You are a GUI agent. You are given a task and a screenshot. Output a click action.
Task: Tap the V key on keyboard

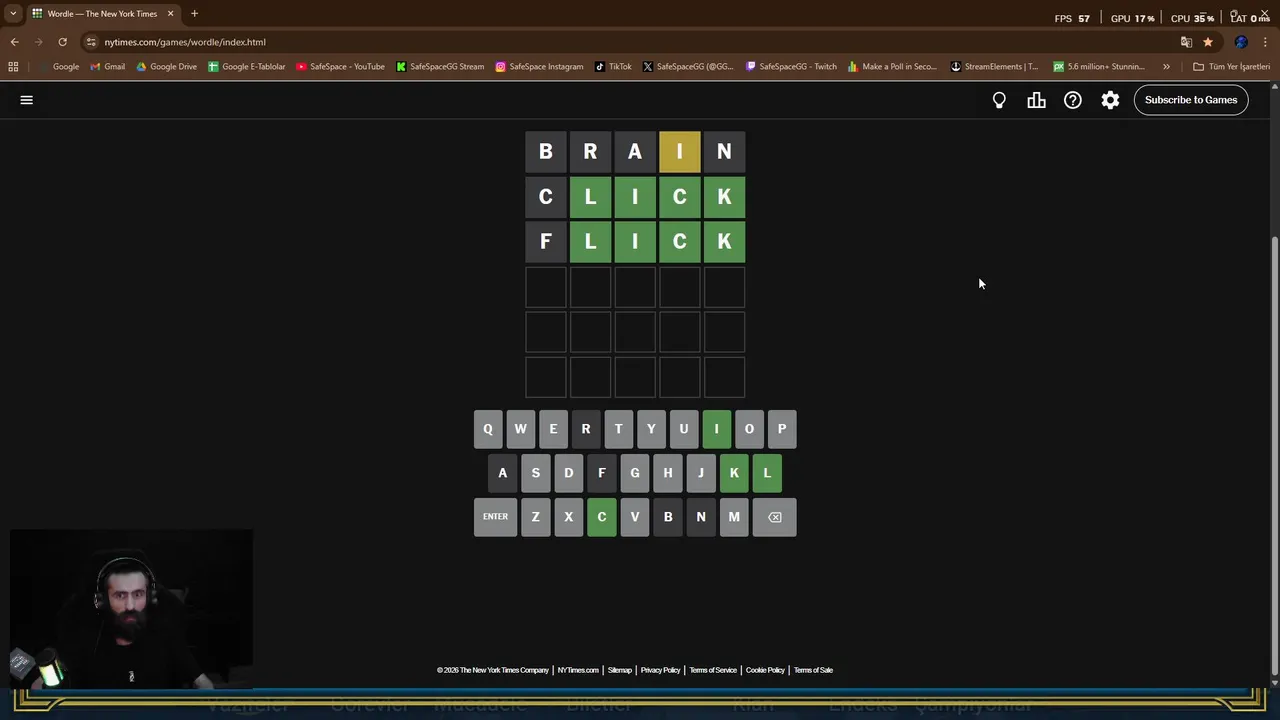pyautogui.click(x=634, y=517)
